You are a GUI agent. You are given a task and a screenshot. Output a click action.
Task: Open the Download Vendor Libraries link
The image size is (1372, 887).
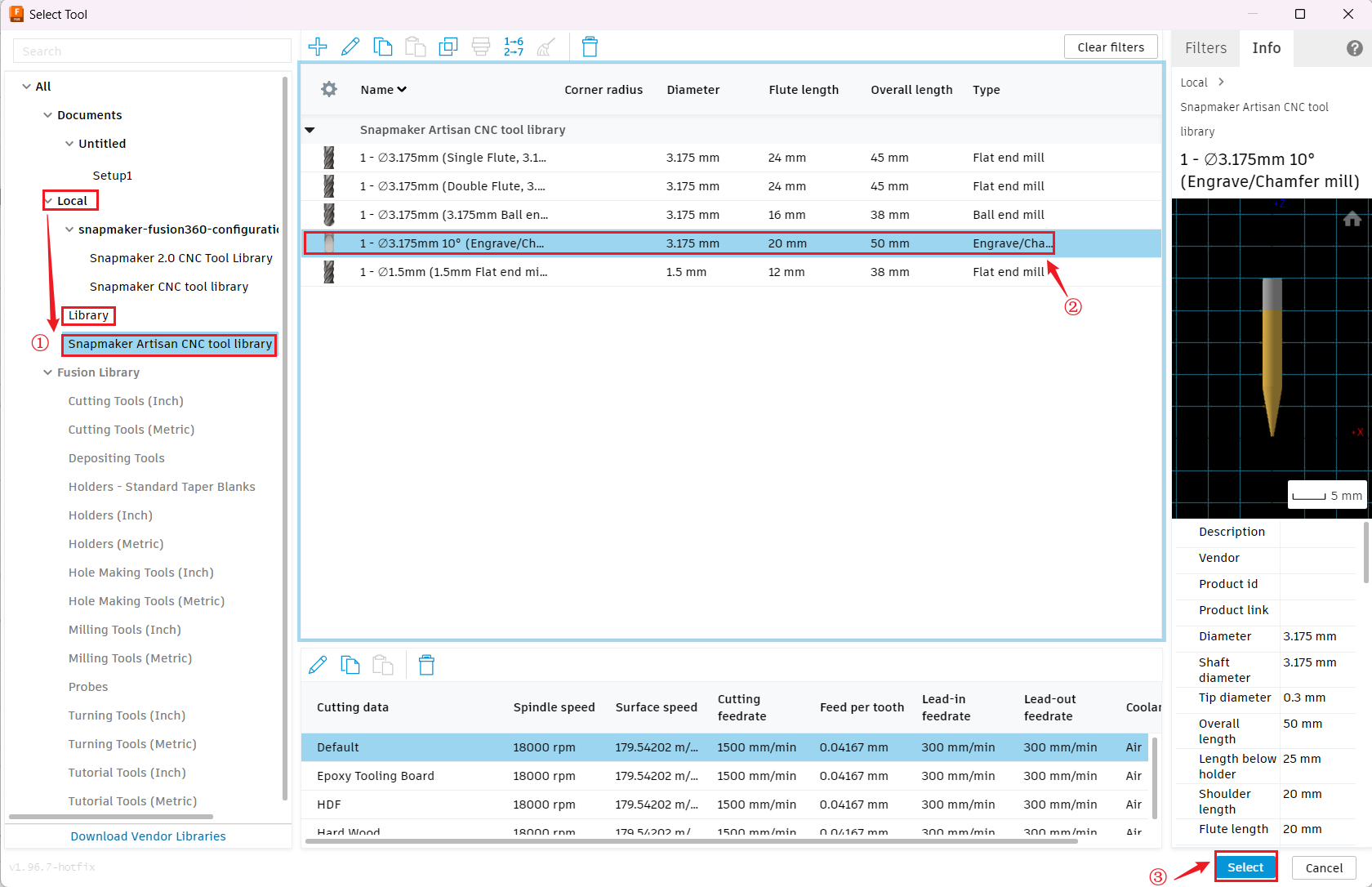[148, 836]
